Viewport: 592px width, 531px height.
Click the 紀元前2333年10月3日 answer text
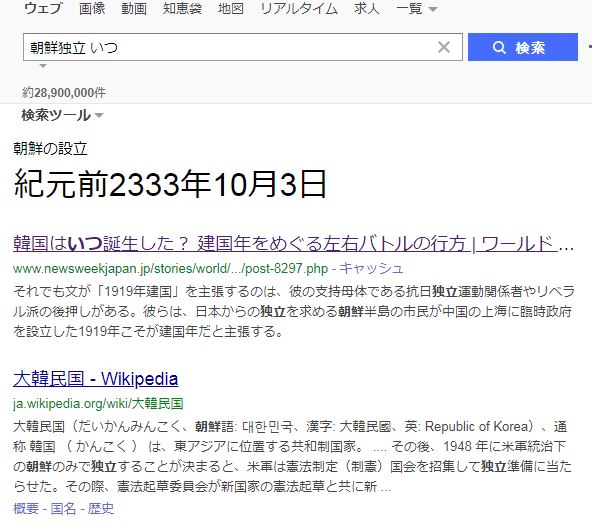point(170,184)
